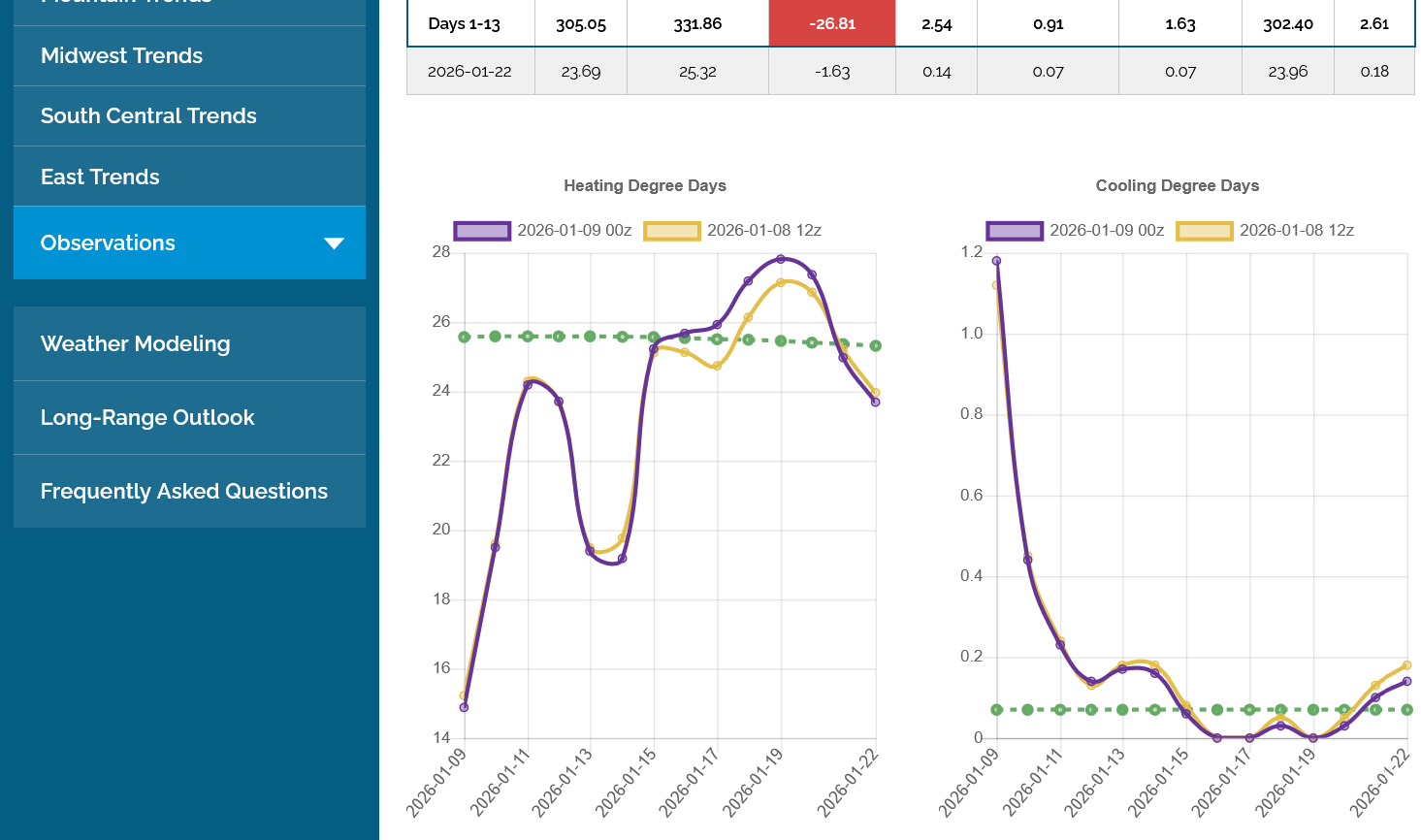Open Midwest Trends page
The height and width of the screenshot is (840, 1421).
(121, 56)
